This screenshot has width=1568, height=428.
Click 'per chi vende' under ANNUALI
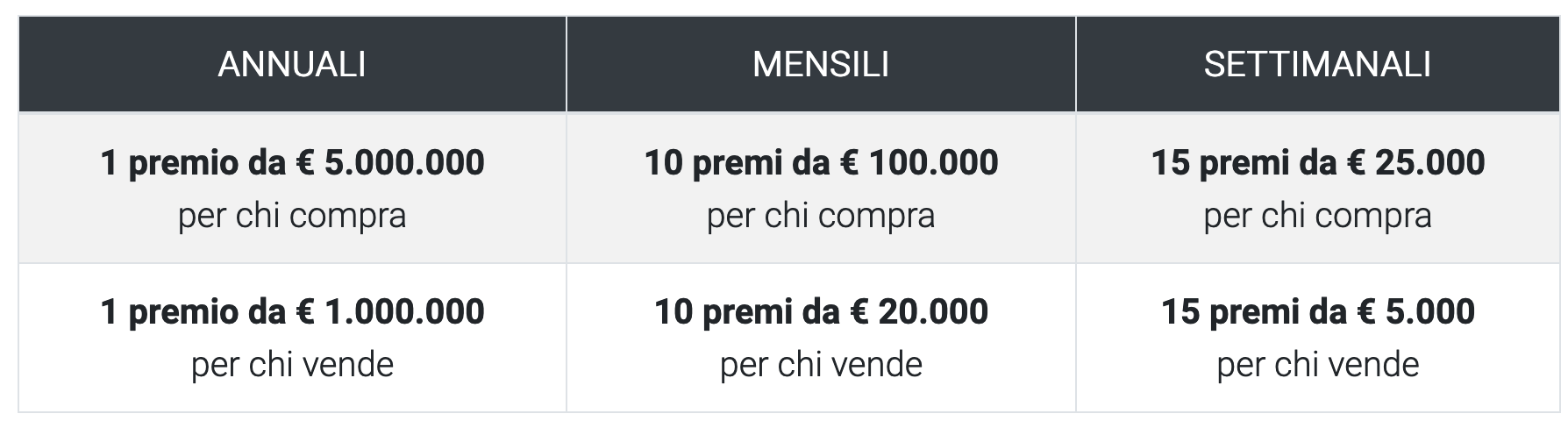[292, 365]
